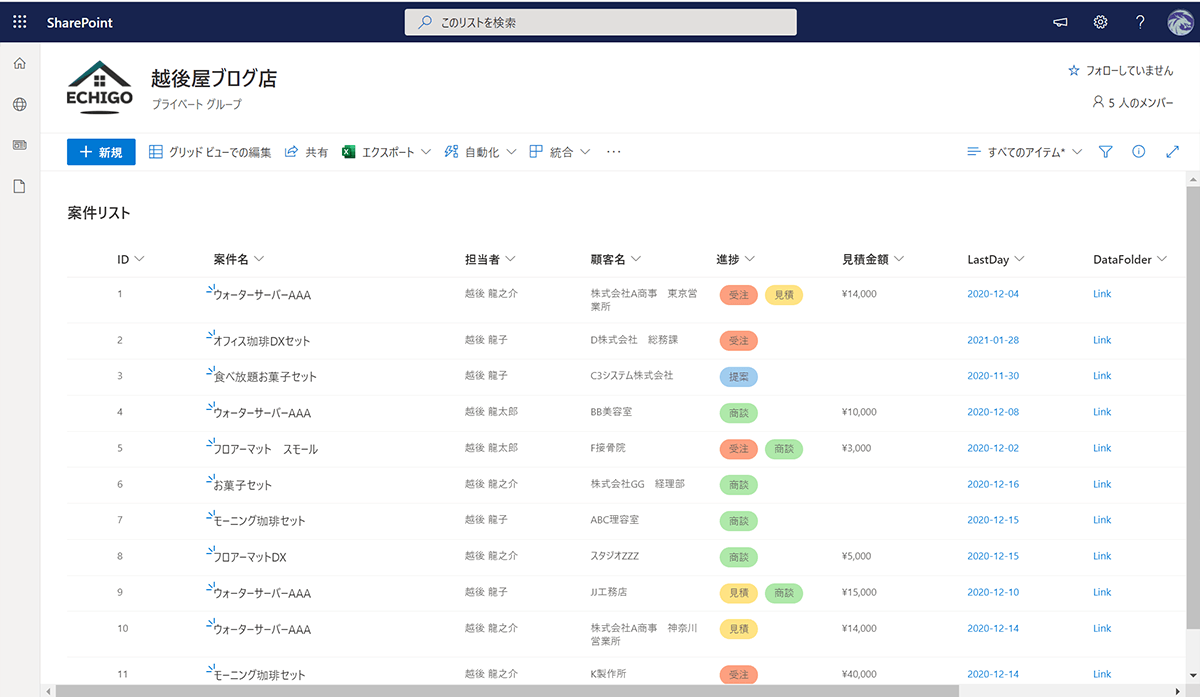Open the Help question mark icon
Viewport: 1200px width, 697px height.
point(1140,22)
